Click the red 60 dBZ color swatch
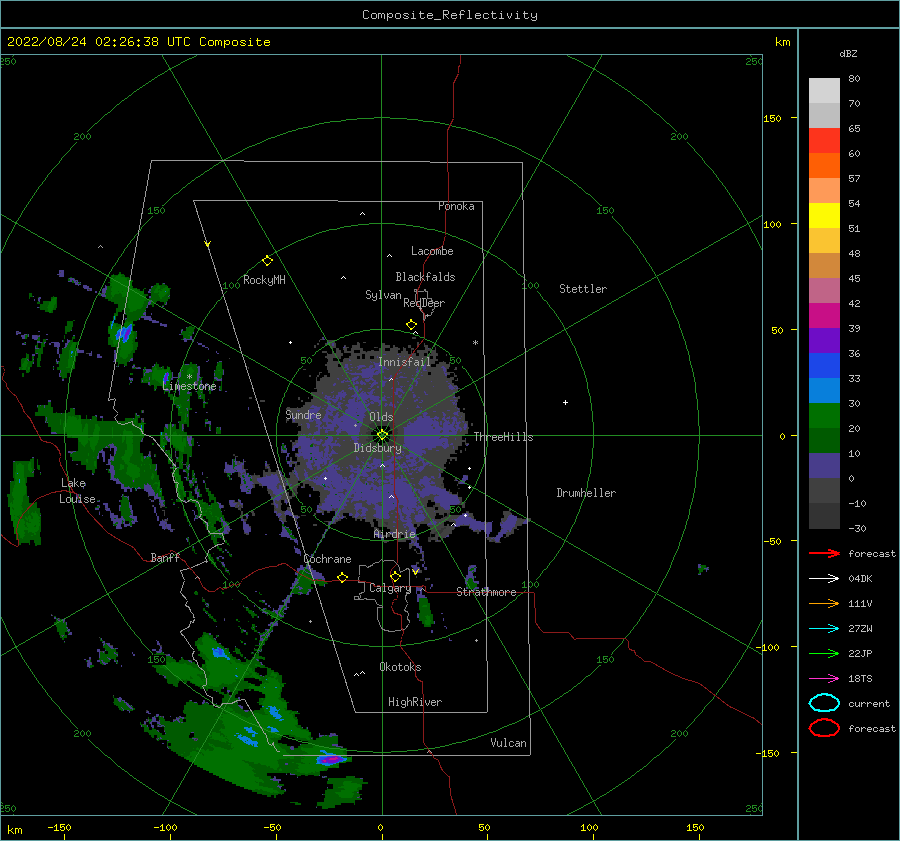 pos(824,141)
